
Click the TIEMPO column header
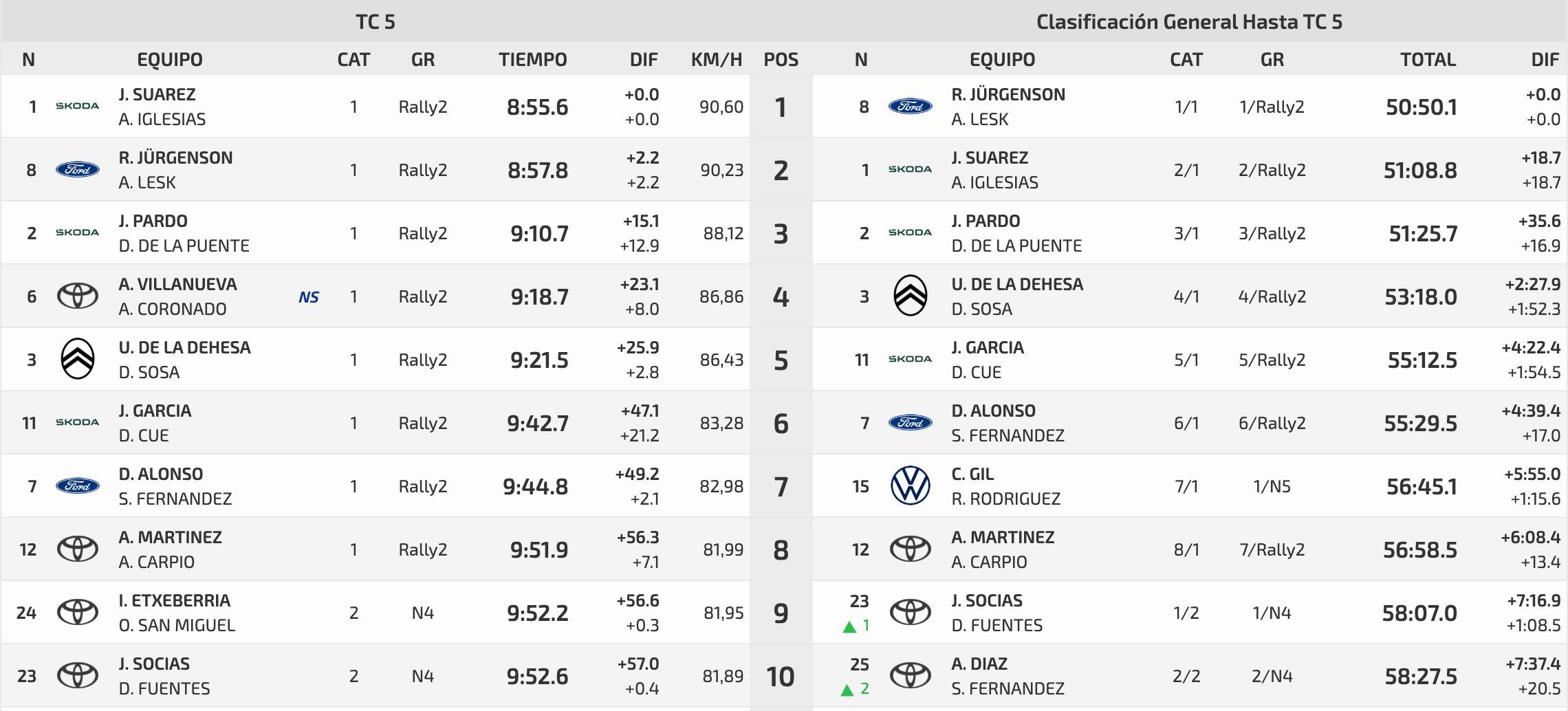click(x=533, y=60)
